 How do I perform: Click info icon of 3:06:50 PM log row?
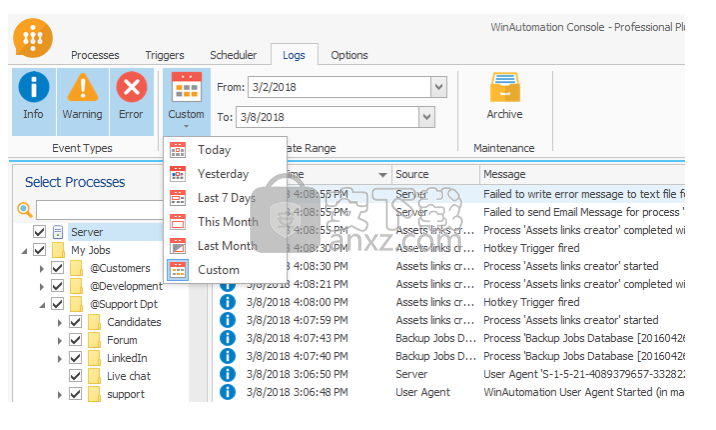(227, 374)
